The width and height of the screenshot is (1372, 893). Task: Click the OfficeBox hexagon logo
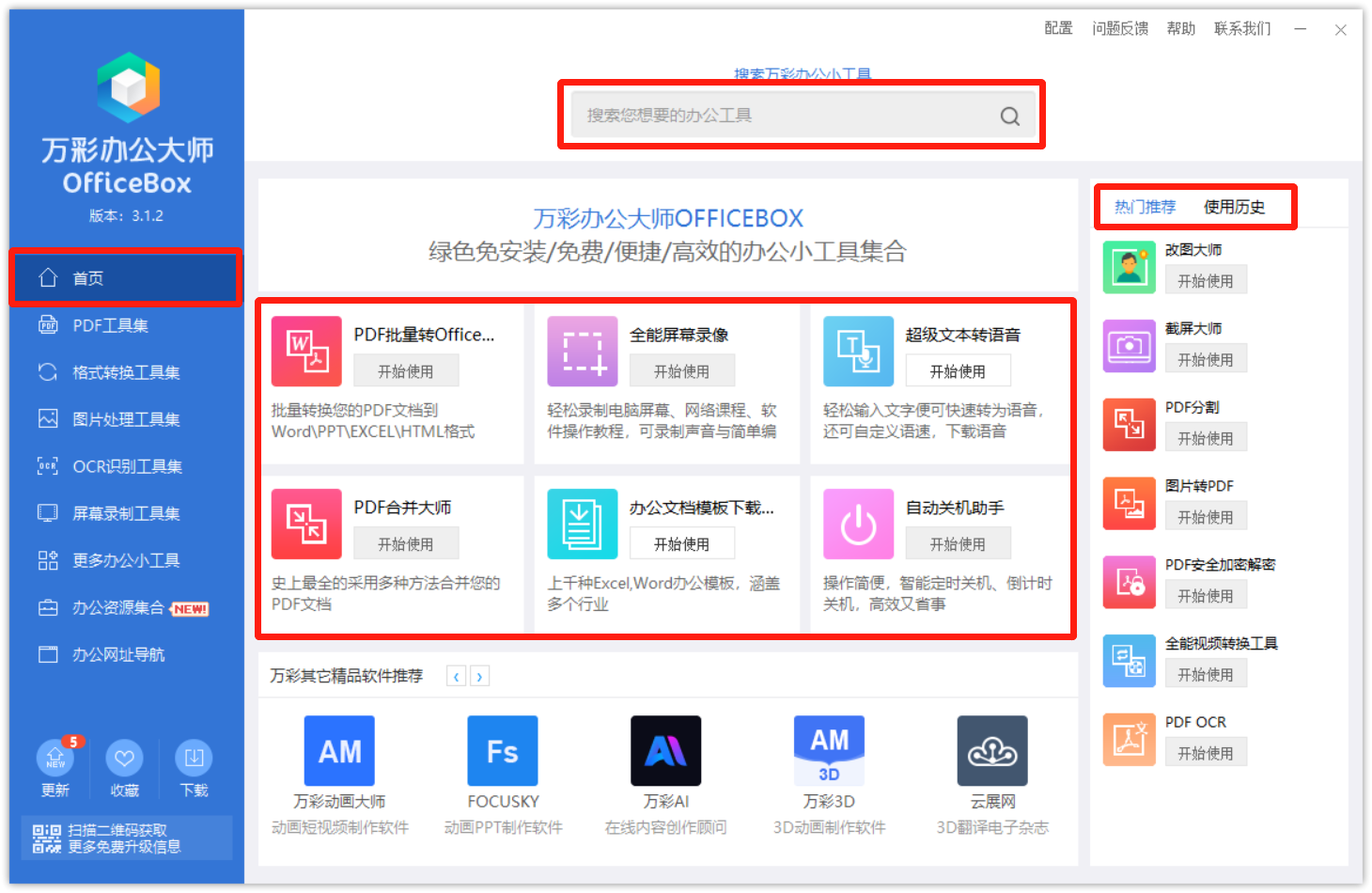pyautogui.click(x=128, y=87)
